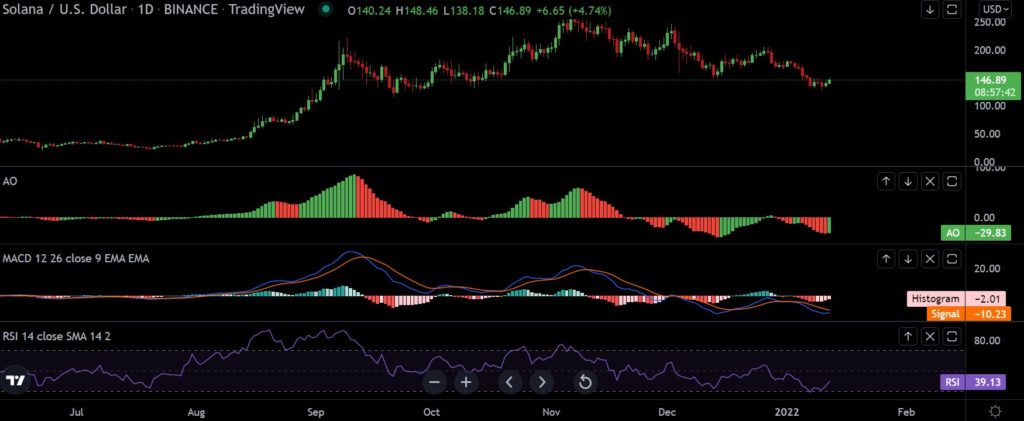Click the TradingView logo

(15, 382)
